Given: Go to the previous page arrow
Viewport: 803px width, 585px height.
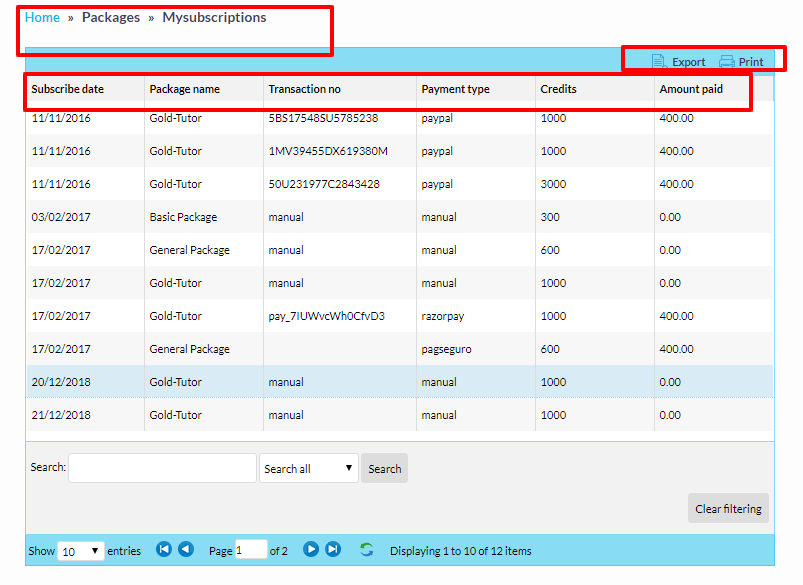Looking at the screenshot, I should point(186,550).
